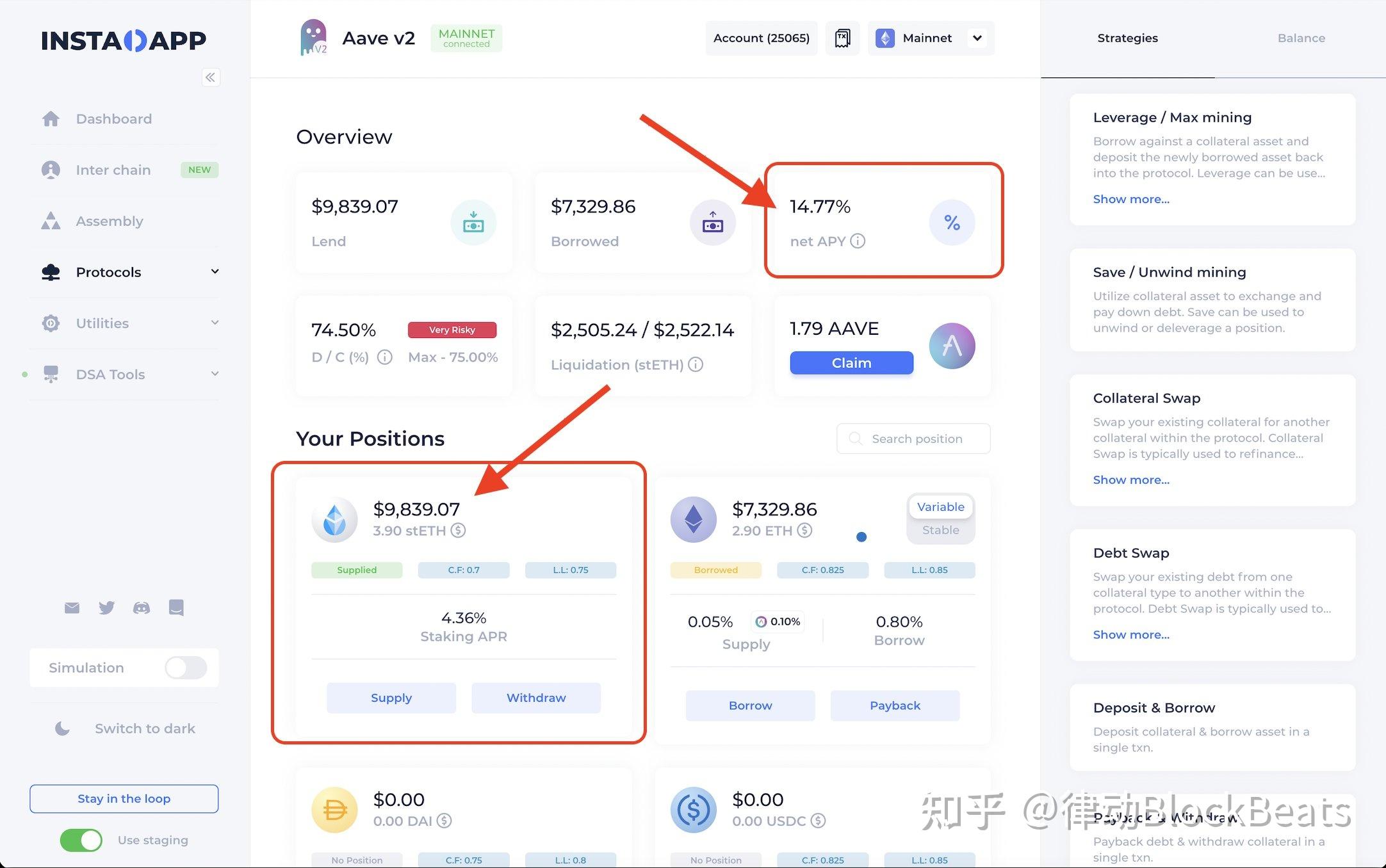Click Stay in the loop button

click(x=124, y=797)
